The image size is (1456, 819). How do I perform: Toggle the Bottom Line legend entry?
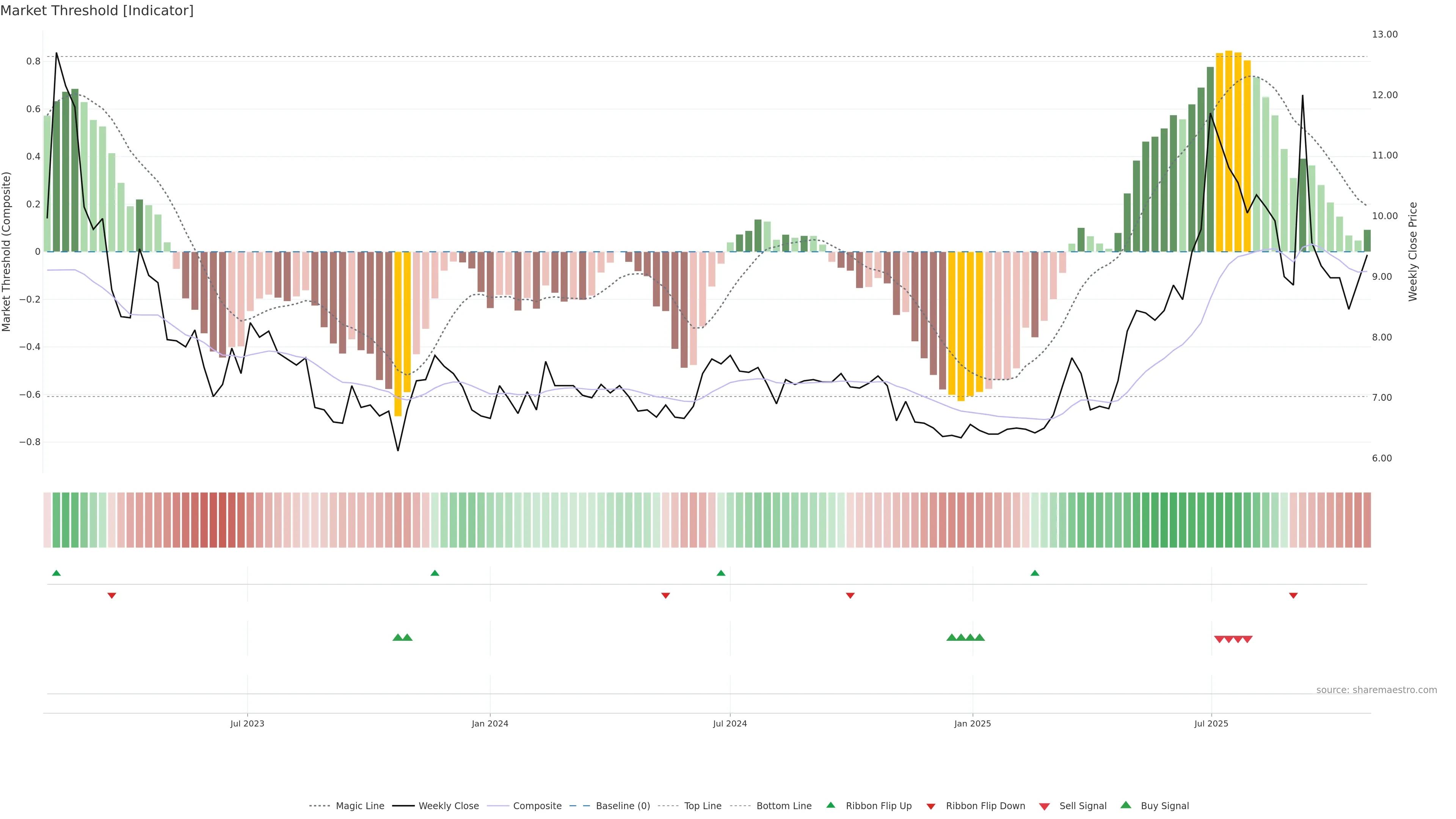(x=783, y=805)
